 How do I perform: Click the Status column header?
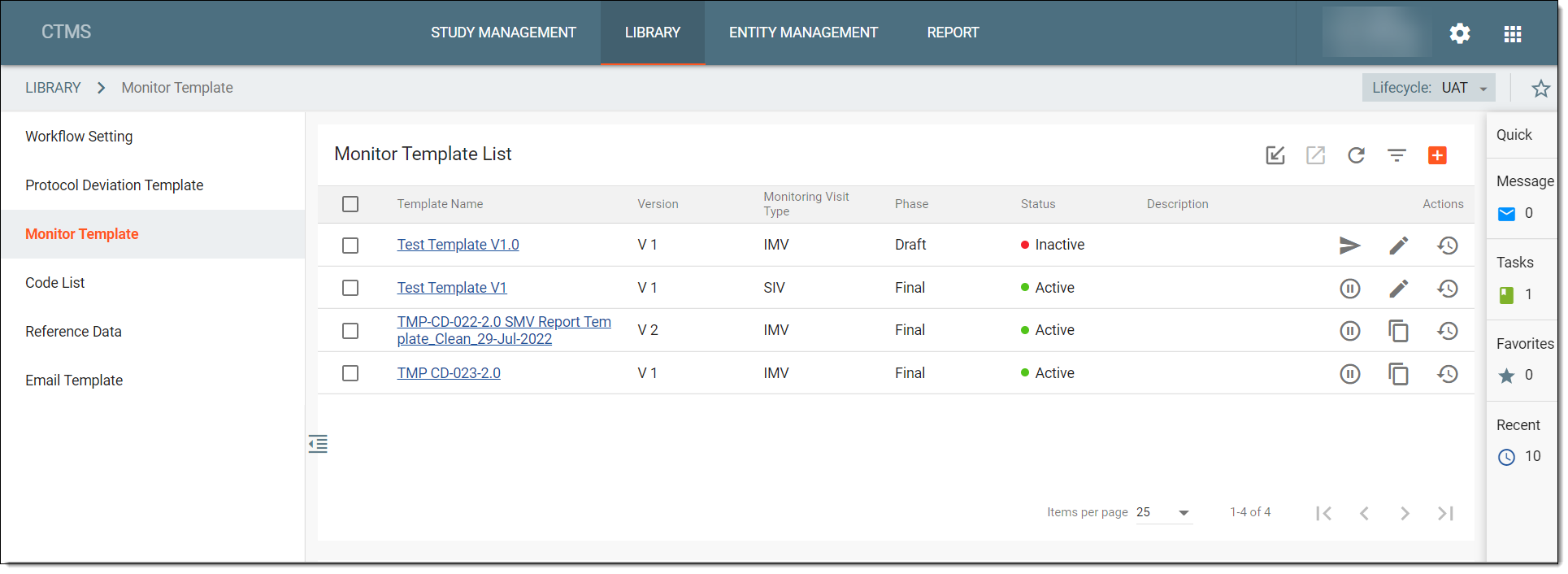tap(1038, 204)
